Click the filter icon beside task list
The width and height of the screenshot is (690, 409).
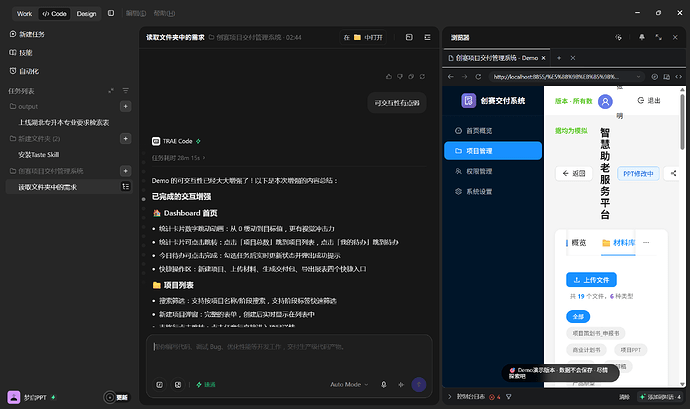[x=125, y=91]
